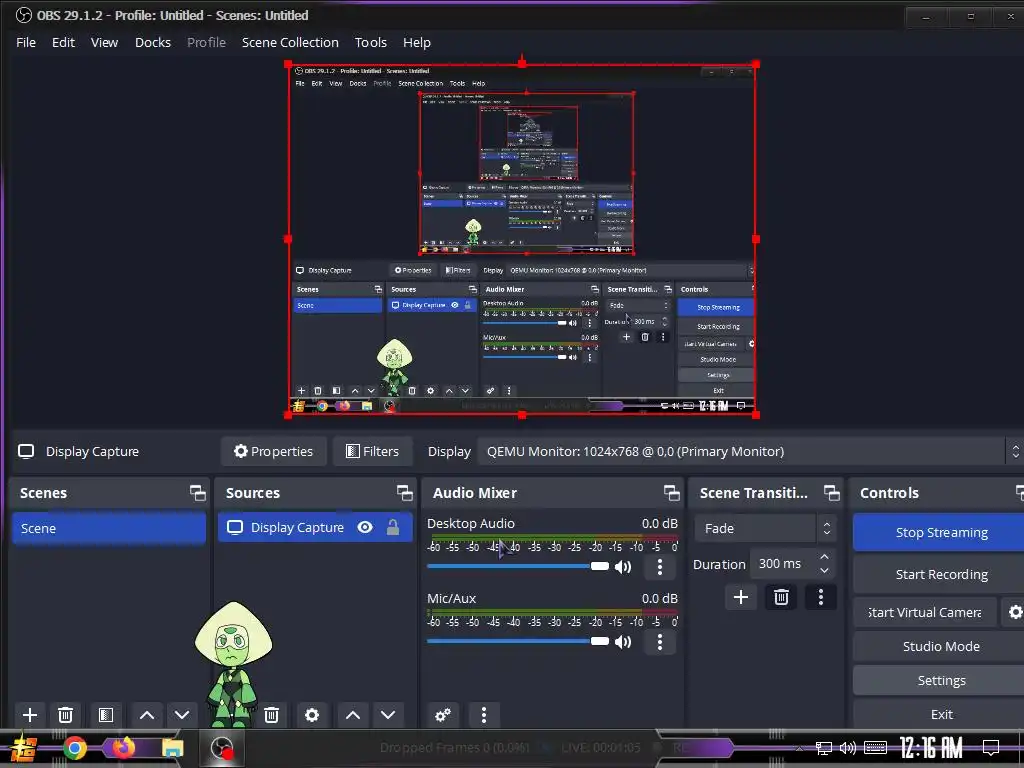Click the Exit button

point(941,714)
